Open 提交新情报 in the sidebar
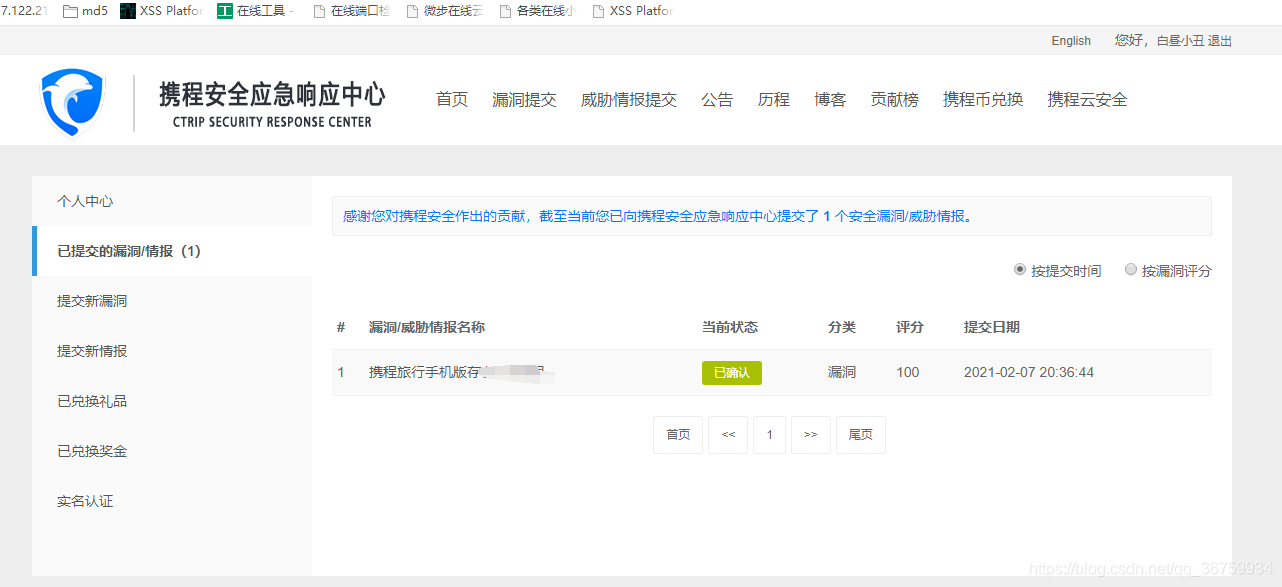 [172, 351]
